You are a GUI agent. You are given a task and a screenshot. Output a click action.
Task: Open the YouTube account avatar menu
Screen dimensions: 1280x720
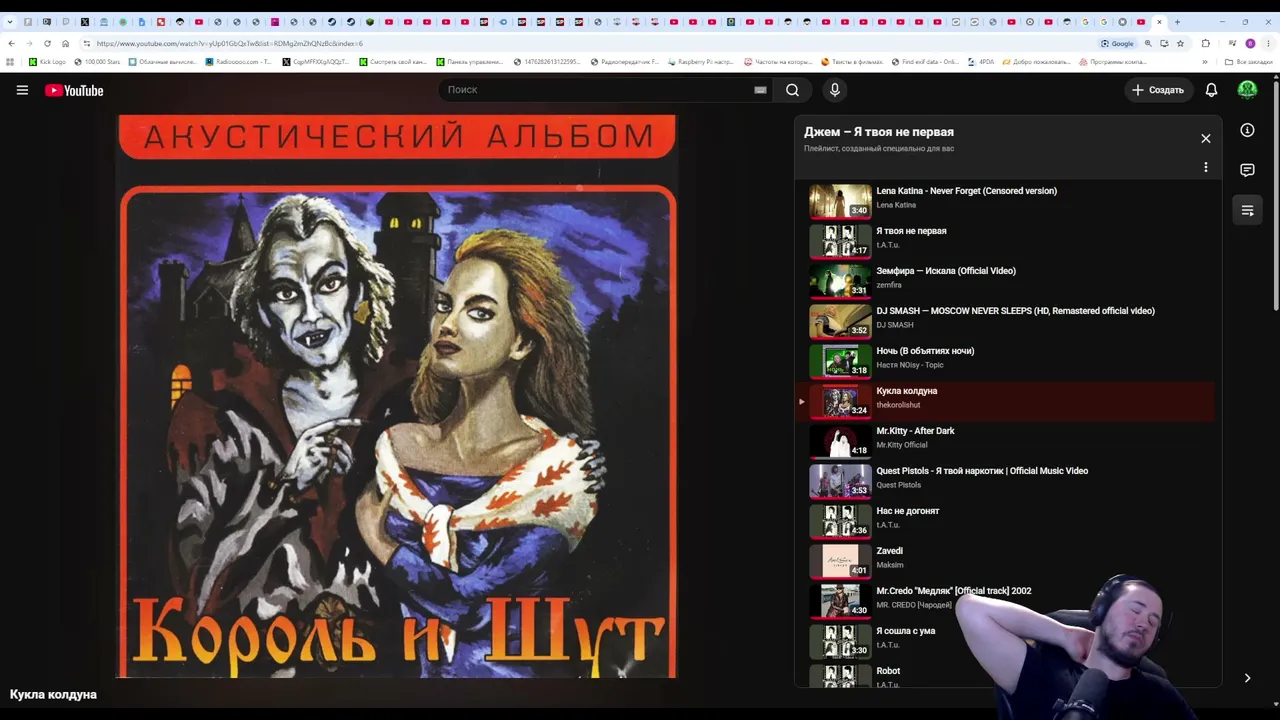coord(1247,90)
